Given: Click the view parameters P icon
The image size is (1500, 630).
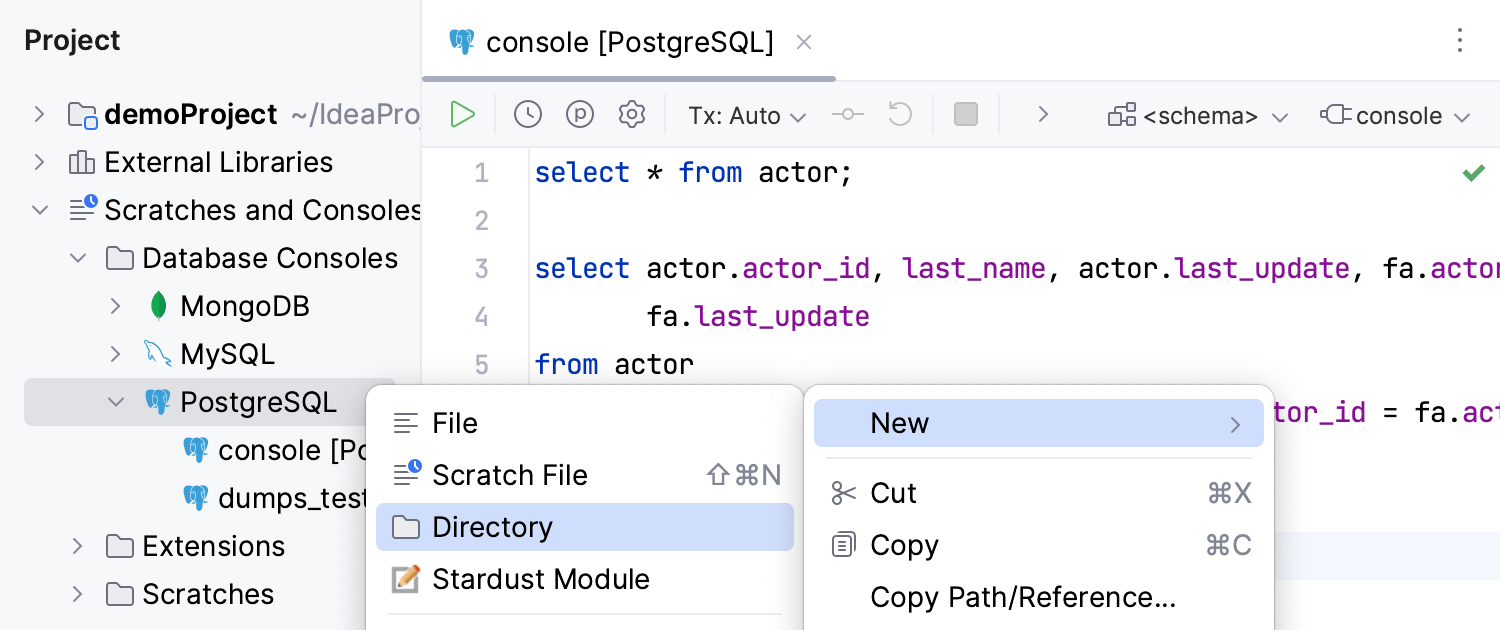Looking at the screenshot, I should coord(580,115).
